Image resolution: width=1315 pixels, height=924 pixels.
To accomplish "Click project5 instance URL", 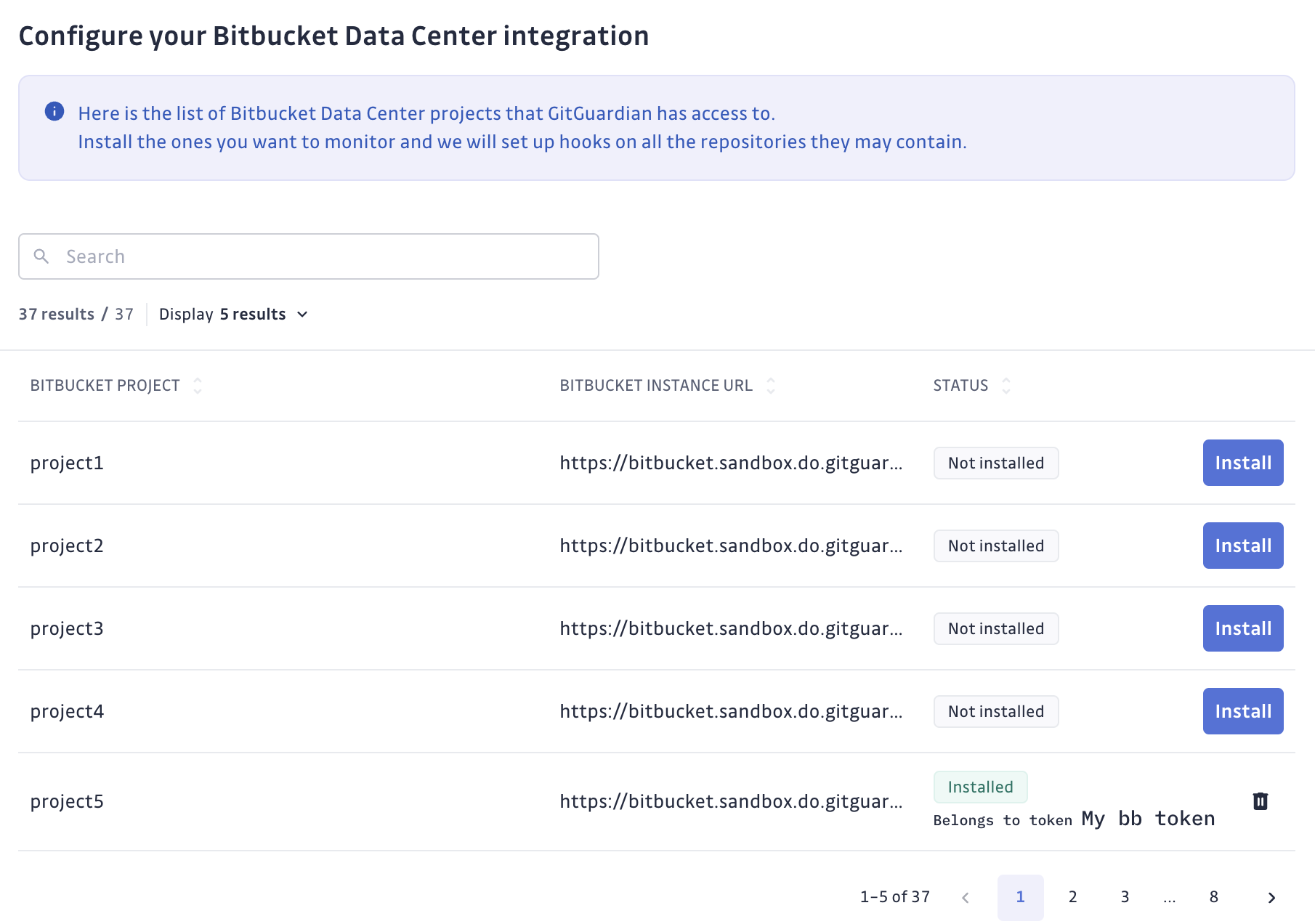I will tap(732, 801).
